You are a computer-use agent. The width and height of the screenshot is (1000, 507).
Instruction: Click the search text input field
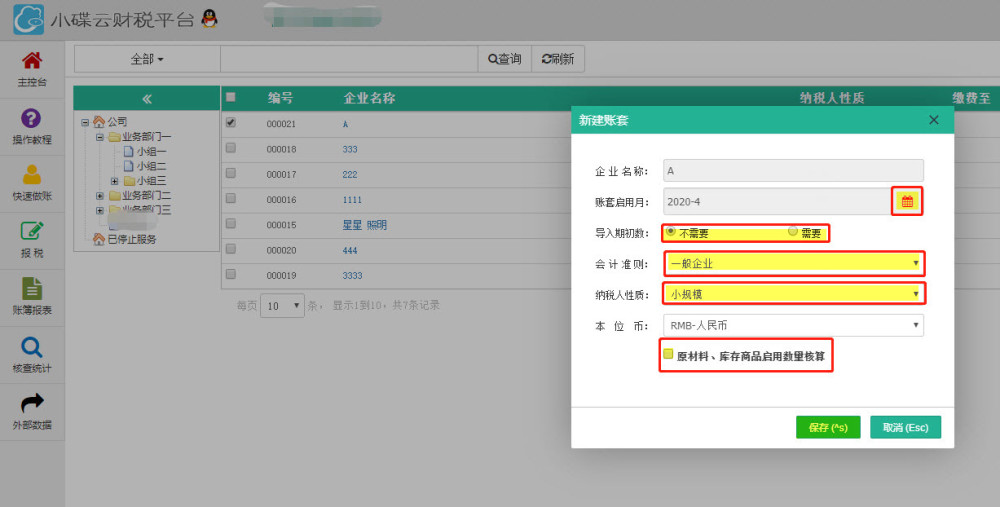tap(349, 59)
